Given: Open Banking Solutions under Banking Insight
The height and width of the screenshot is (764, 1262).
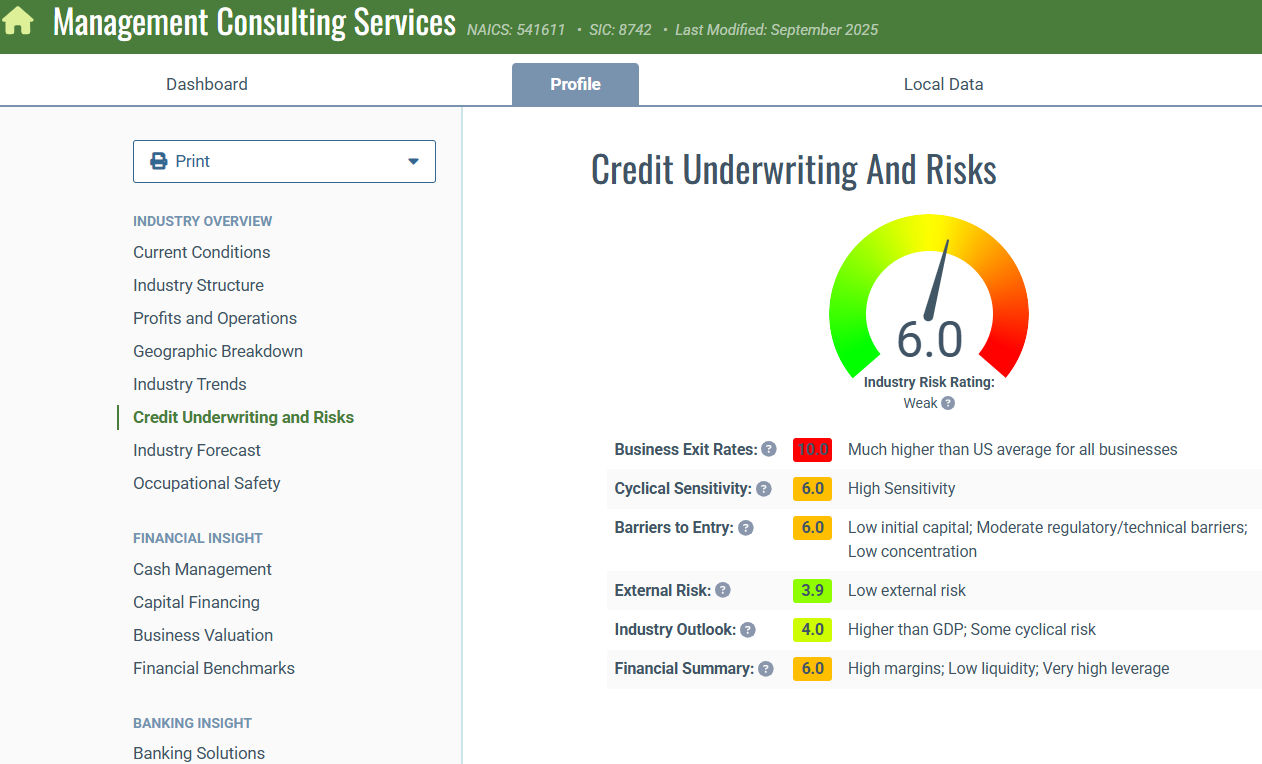Looking at the screenshot, I should tap(198, 753).
